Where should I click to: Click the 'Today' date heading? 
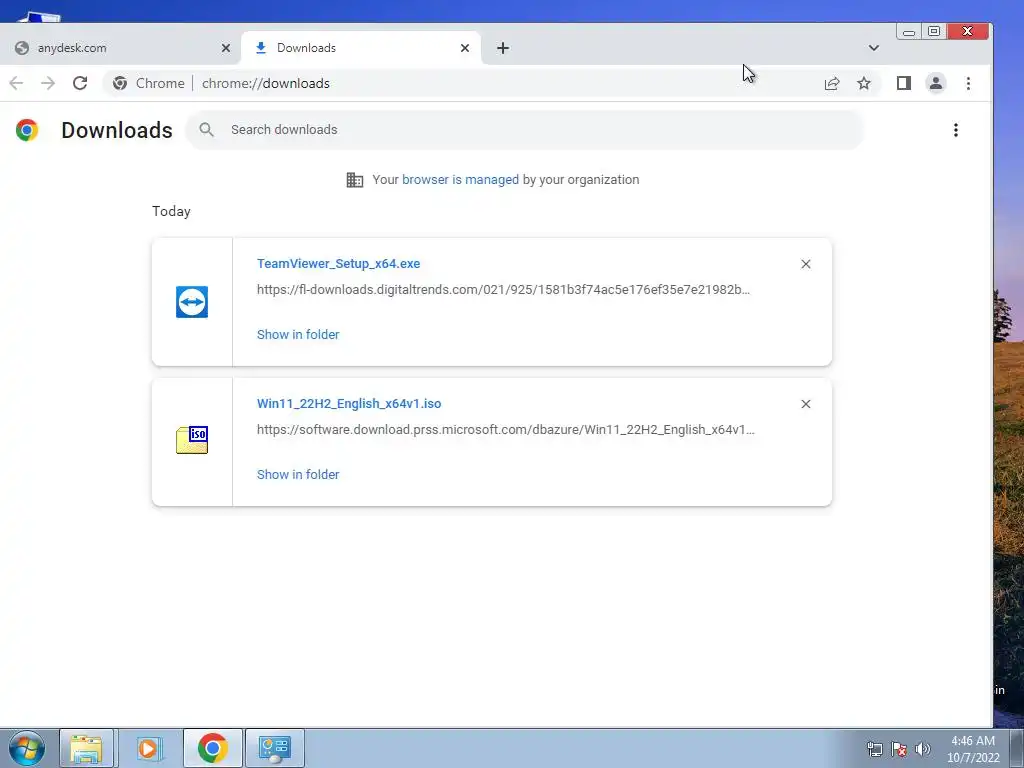171,212
